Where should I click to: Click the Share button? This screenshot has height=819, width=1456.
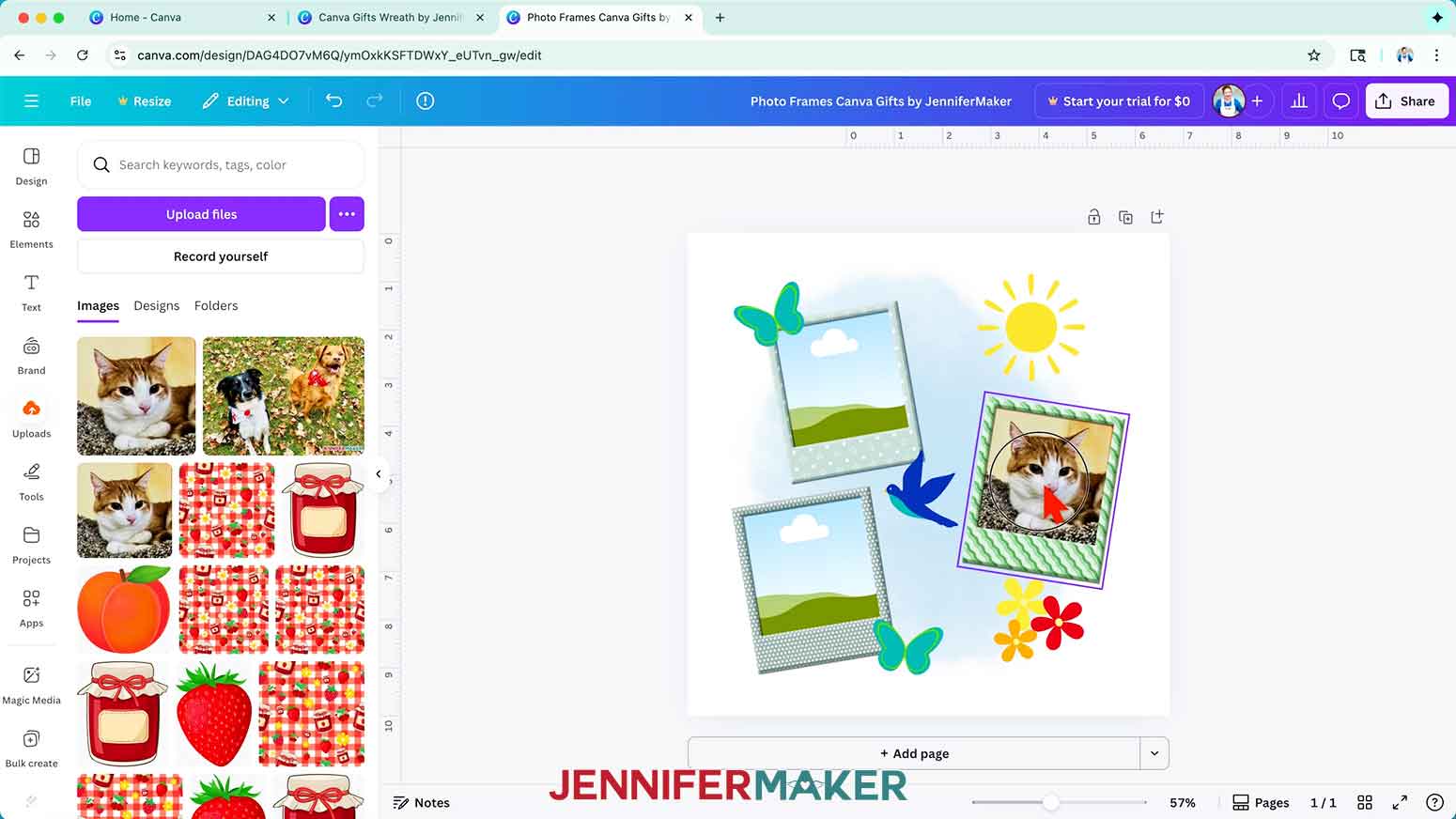(1406, 100)
